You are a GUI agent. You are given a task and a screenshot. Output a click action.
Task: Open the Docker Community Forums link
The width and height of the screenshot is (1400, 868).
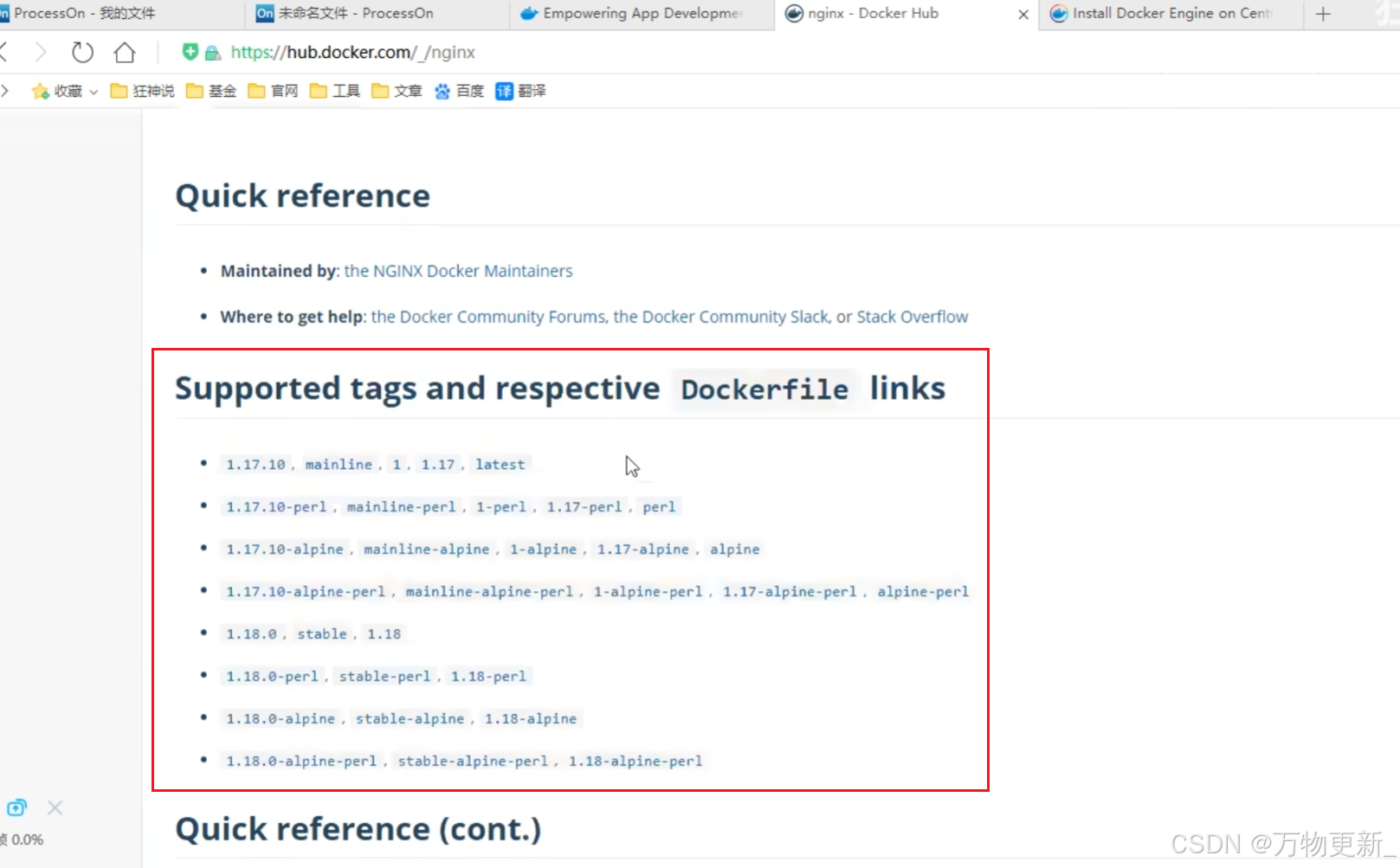[x=488, y=317]
